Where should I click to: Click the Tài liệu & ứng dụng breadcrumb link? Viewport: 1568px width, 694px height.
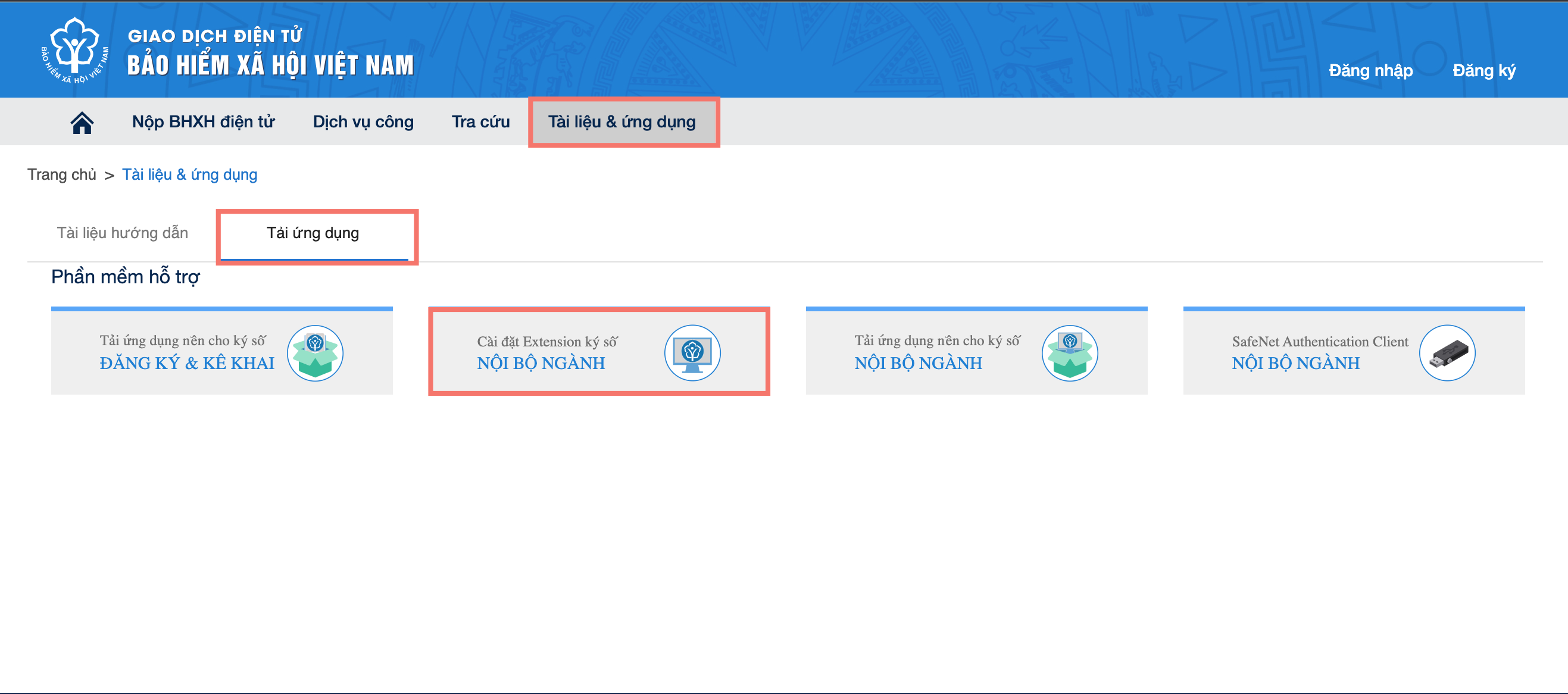(189, 175)
